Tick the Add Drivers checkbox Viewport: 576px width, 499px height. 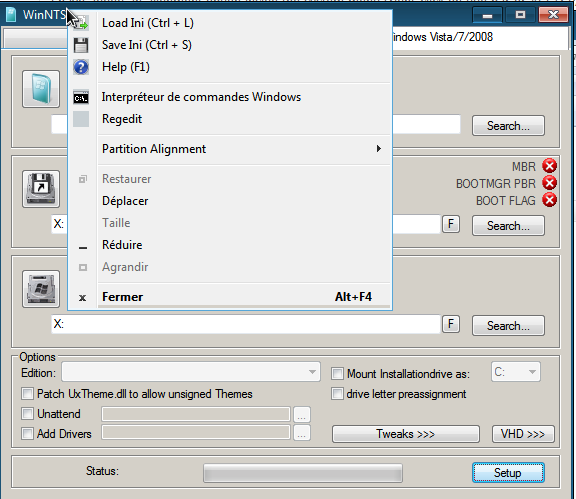tap(27, 434)
